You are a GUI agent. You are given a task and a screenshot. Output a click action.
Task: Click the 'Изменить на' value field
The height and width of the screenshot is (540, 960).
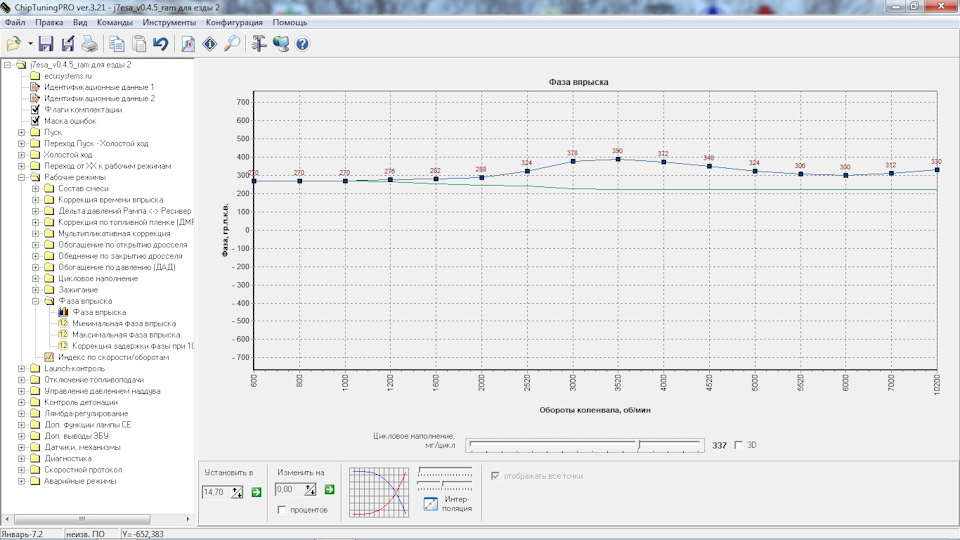(x=290, y=489)
